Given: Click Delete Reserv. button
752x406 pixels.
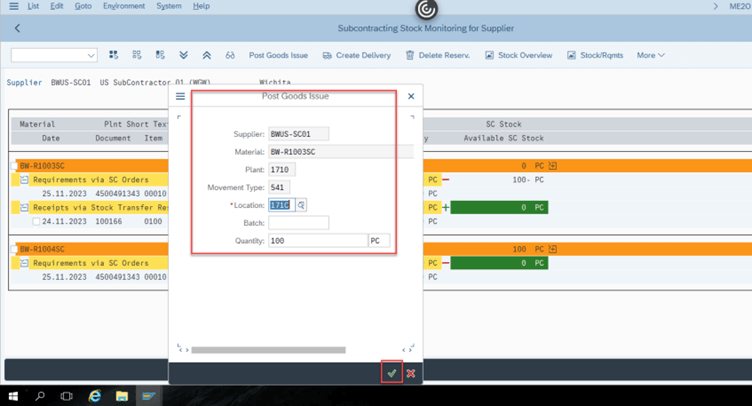Looking at the screenshot, I should pos(437,55).
